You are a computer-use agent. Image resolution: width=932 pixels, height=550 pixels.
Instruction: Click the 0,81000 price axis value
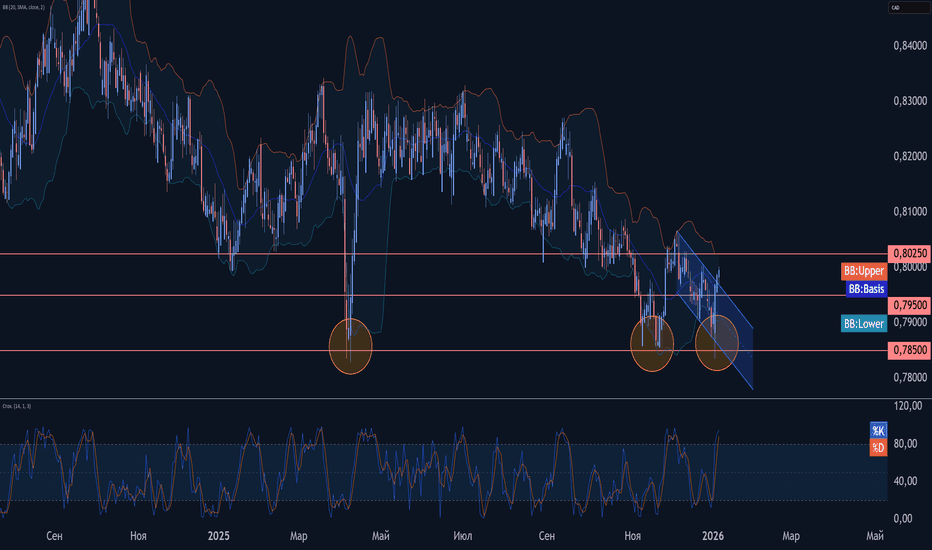pyautogui.click(x=910, y=212)
